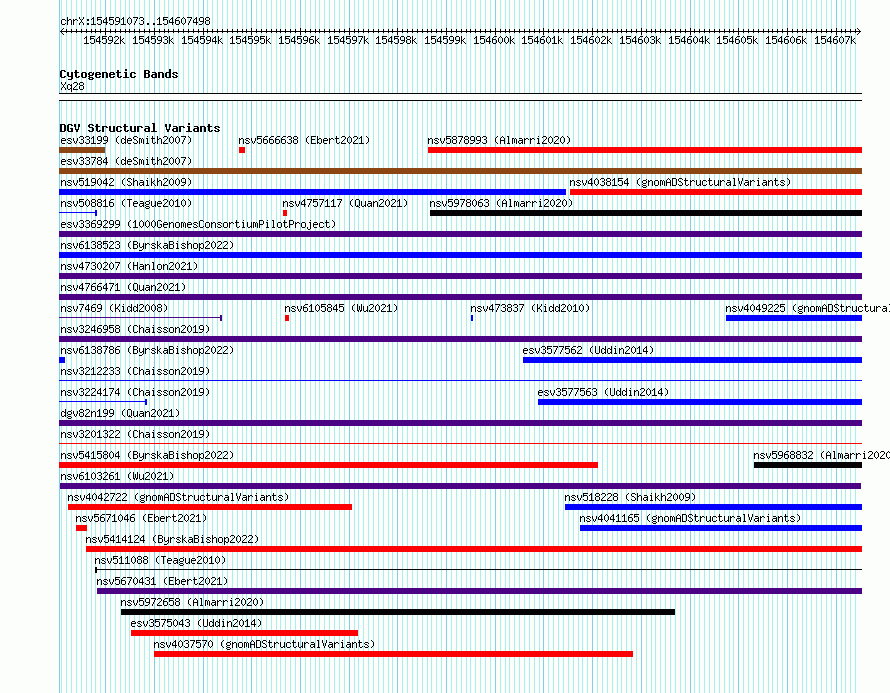Screen dimensions: 890x693
Task: Open the nsv6105845 (Wu2021) label
Action: (x=341, y=308)
